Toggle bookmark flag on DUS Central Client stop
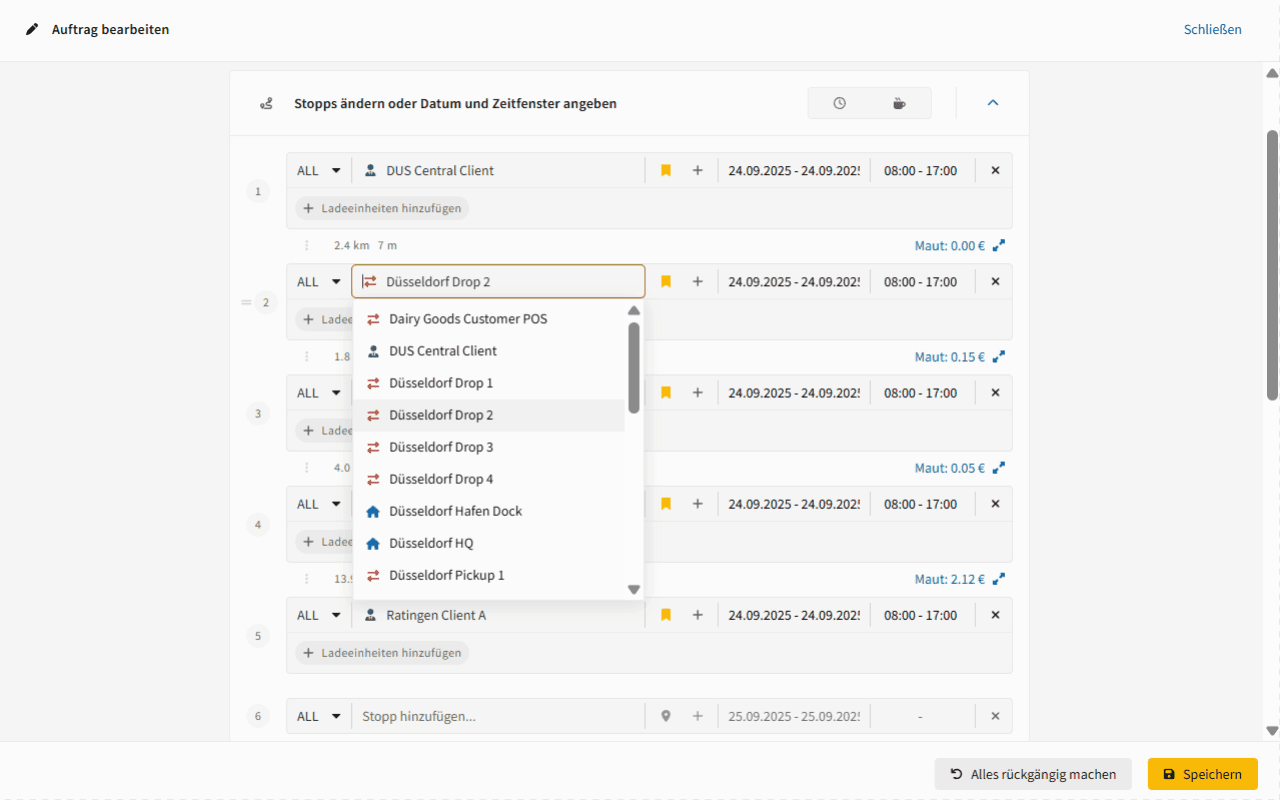The width and height of the screenshot is (1280, 800). point(666,171)
